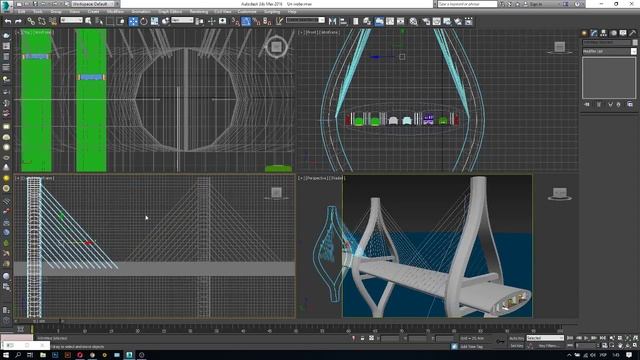Open Edit Named Selection Sets
The image size is (640, 360).
[x=279, y=21]
